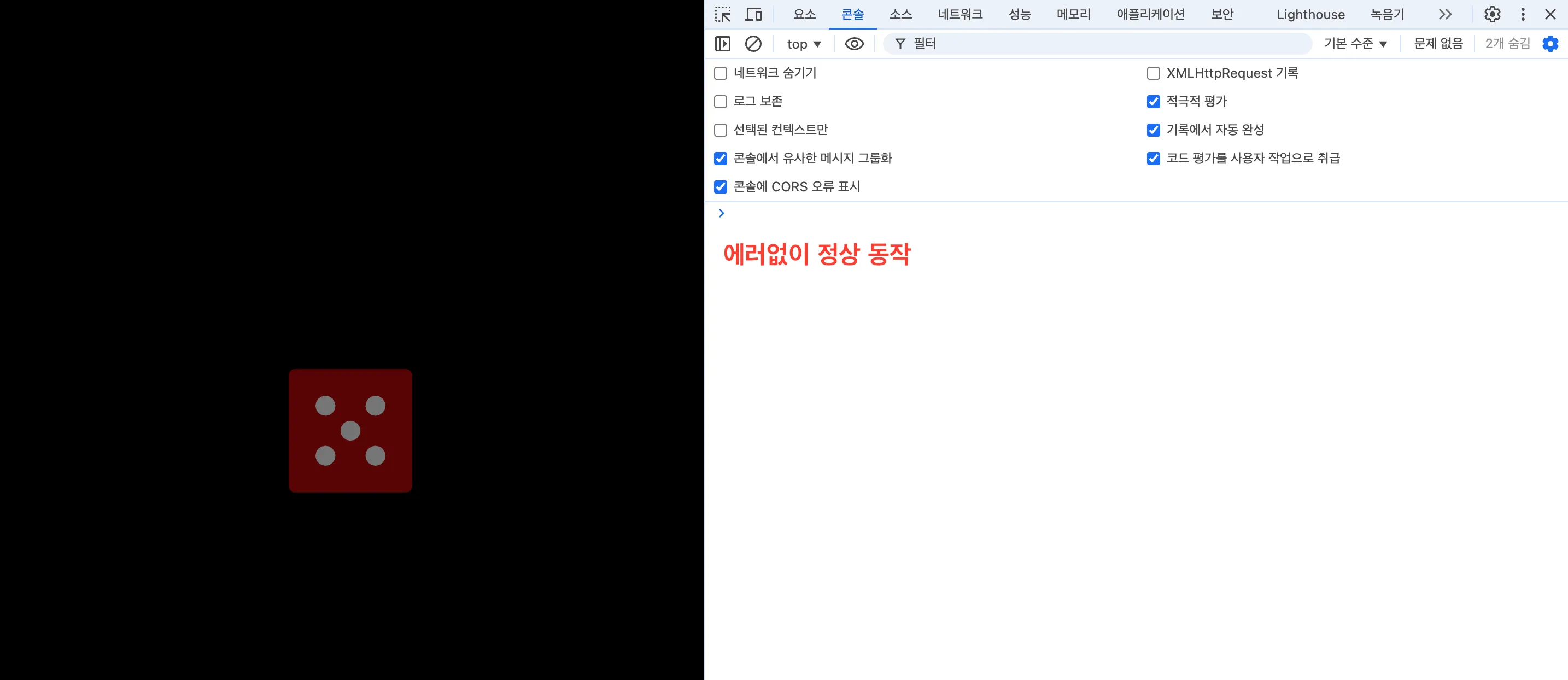Open DevTools settings via gear icon
This screenshot has height=680, width=1568.
click(1493, 14)
